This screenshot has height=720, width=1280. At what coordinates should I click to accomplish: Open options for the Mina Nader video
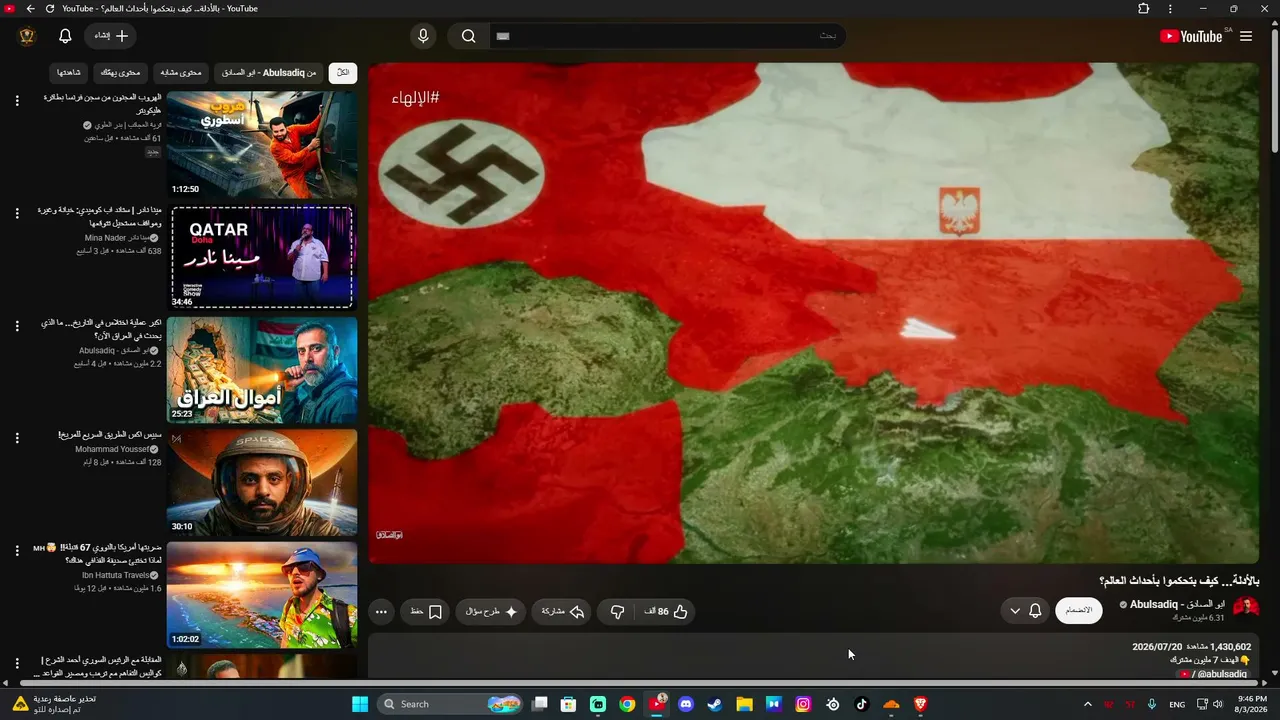point(17,213)
